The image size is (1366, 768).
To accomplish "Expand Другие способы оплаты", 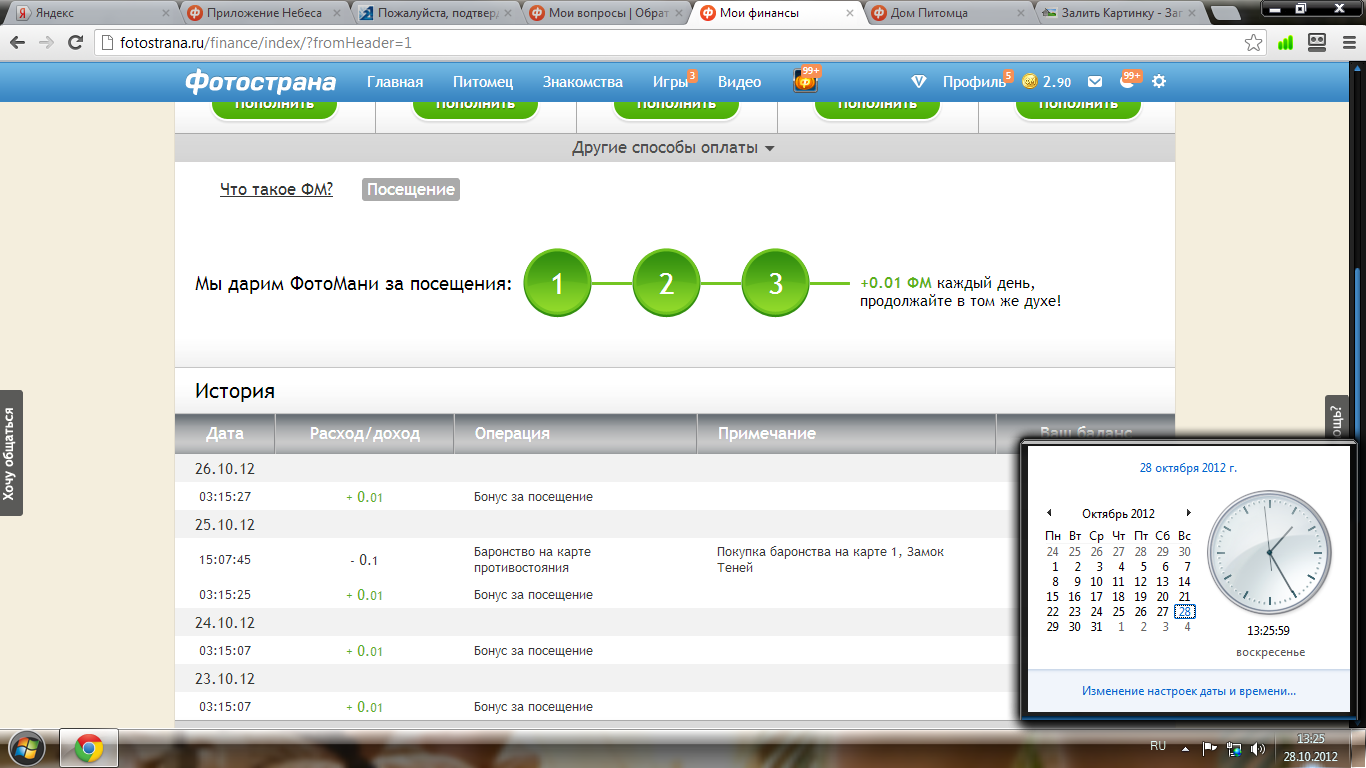I will pos(673,148).
